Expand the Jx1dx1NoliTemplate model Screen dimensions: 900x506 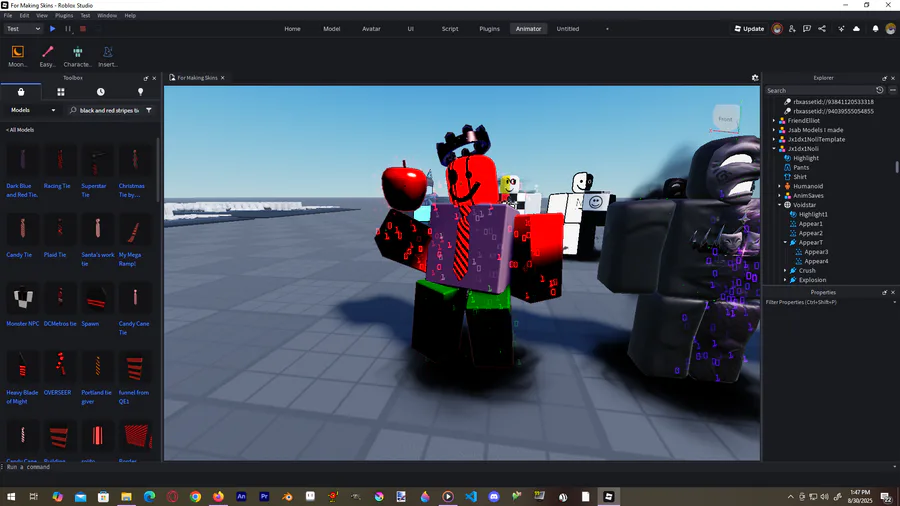774,139
